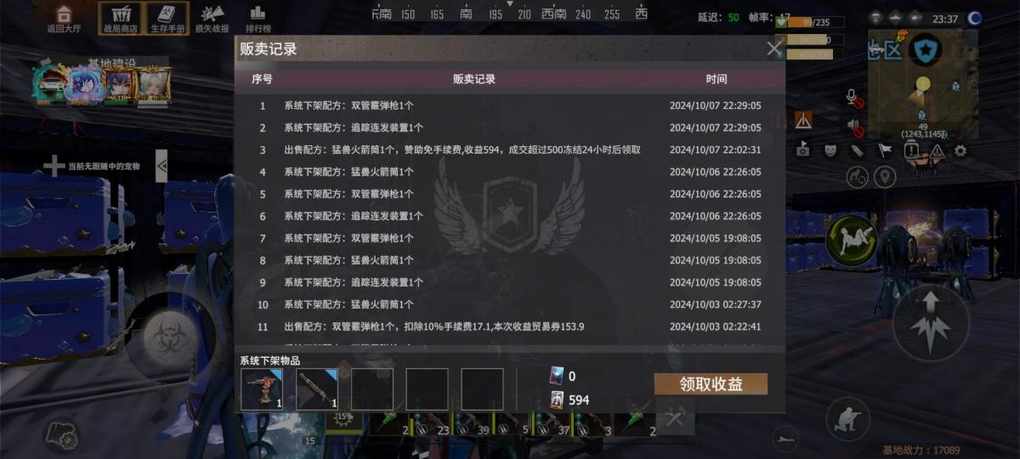Select the first delisted item thumbnail
The image size is (1020, 459).
[262, 389]
